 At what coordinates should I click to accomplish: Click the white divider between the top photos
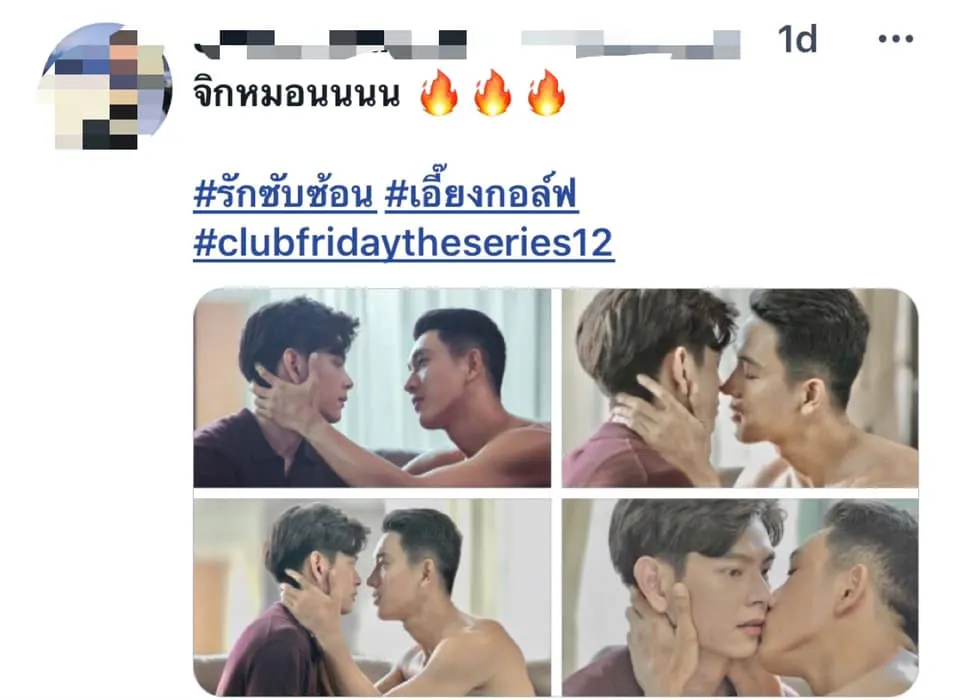557,388
